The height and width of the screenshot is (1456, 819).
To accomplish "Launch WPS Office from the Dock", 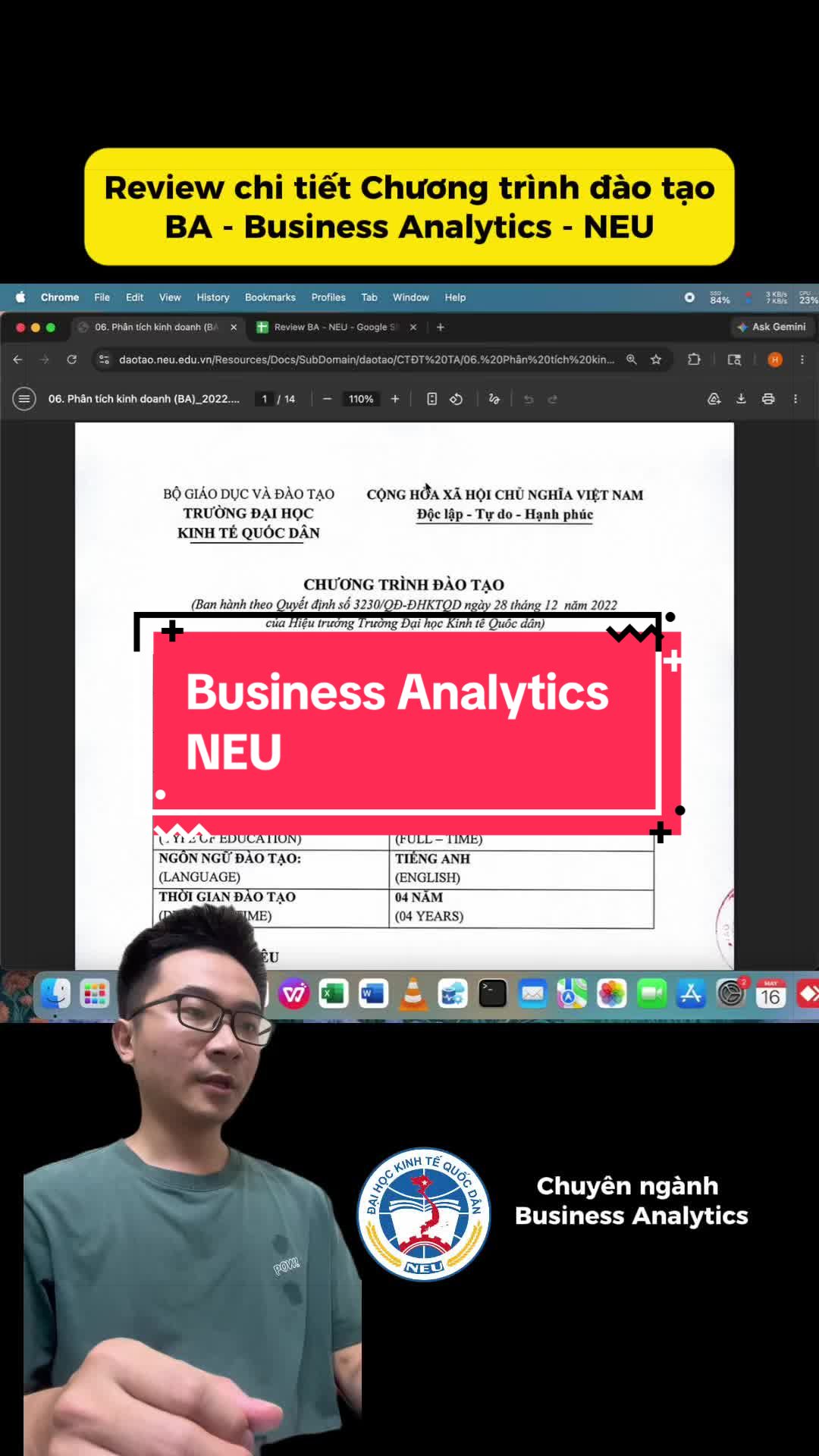I will (x=293, y=993).
